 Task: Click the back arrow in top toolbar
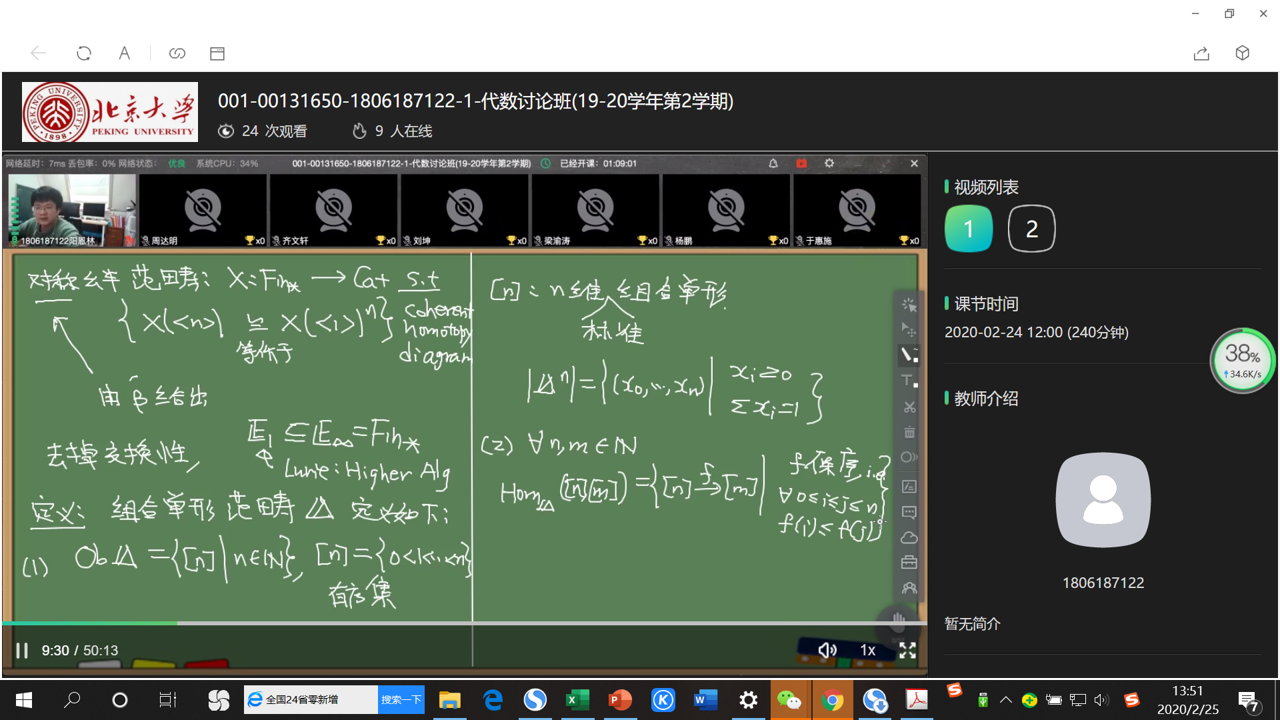coord(38,53)
